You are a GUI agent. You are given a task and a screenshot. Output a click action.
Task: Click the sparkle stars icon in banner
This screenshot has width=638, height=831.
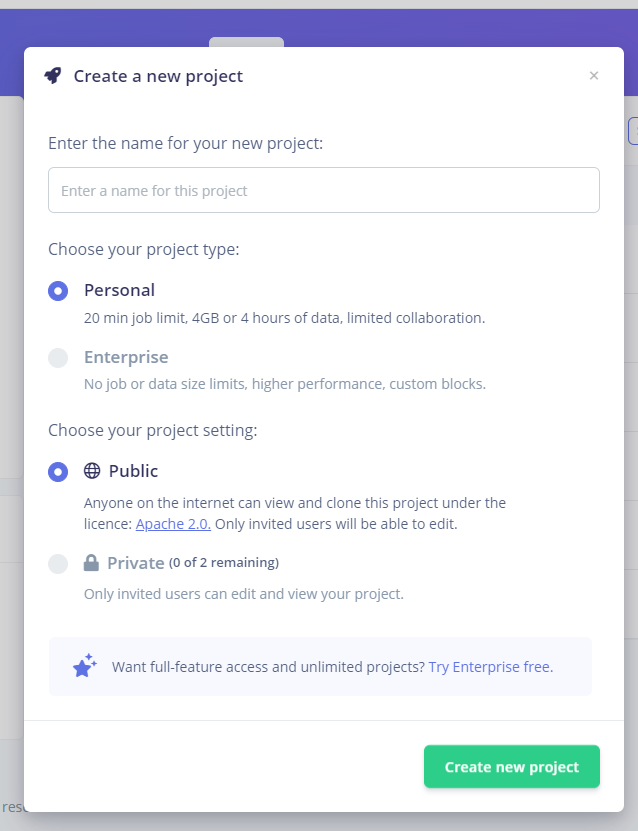[x=85, y=666]
